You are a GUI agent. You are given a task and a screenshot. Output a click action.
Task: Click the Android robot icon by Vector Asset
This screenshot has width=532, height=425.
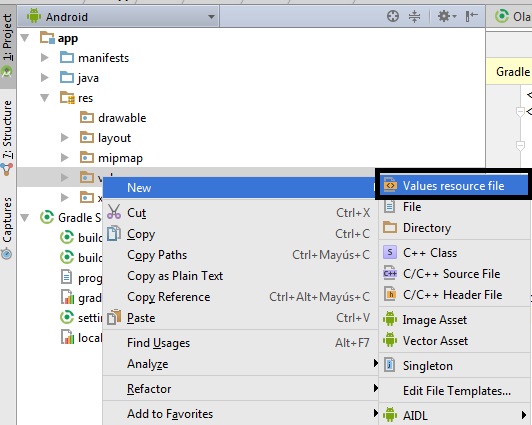390,340
